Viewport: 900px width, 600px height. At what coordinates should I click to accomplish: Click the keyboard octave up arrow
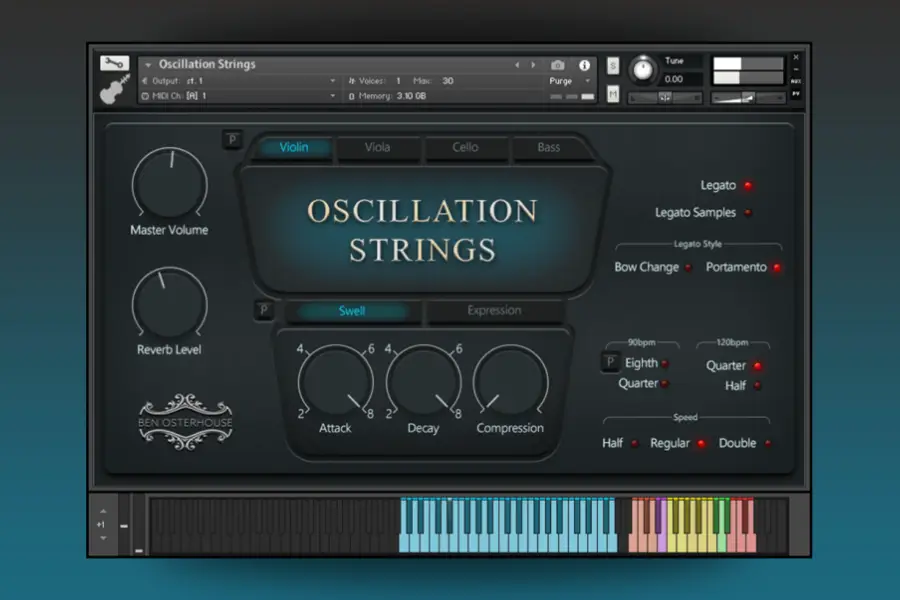pyautogui.click(x=103, y=511)
